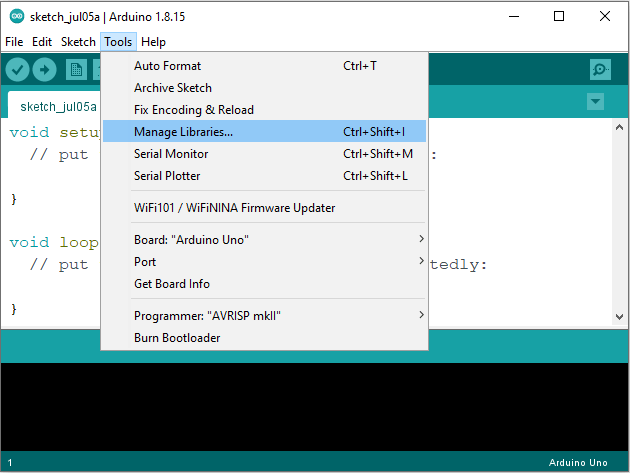Close the open Tools menu
630x473 pixels.
pos(118,42)
